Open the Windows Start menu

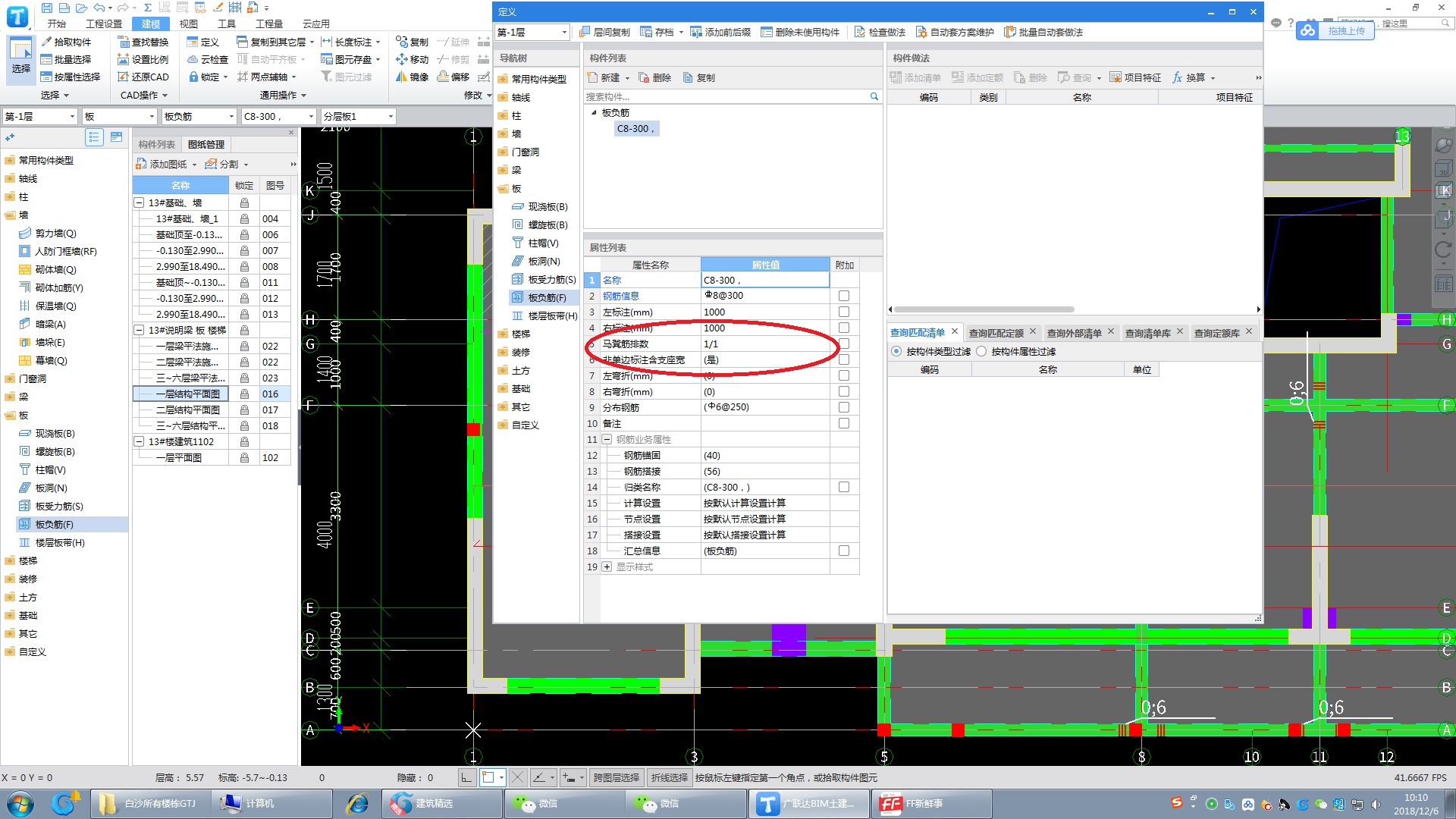coord(20,803)
